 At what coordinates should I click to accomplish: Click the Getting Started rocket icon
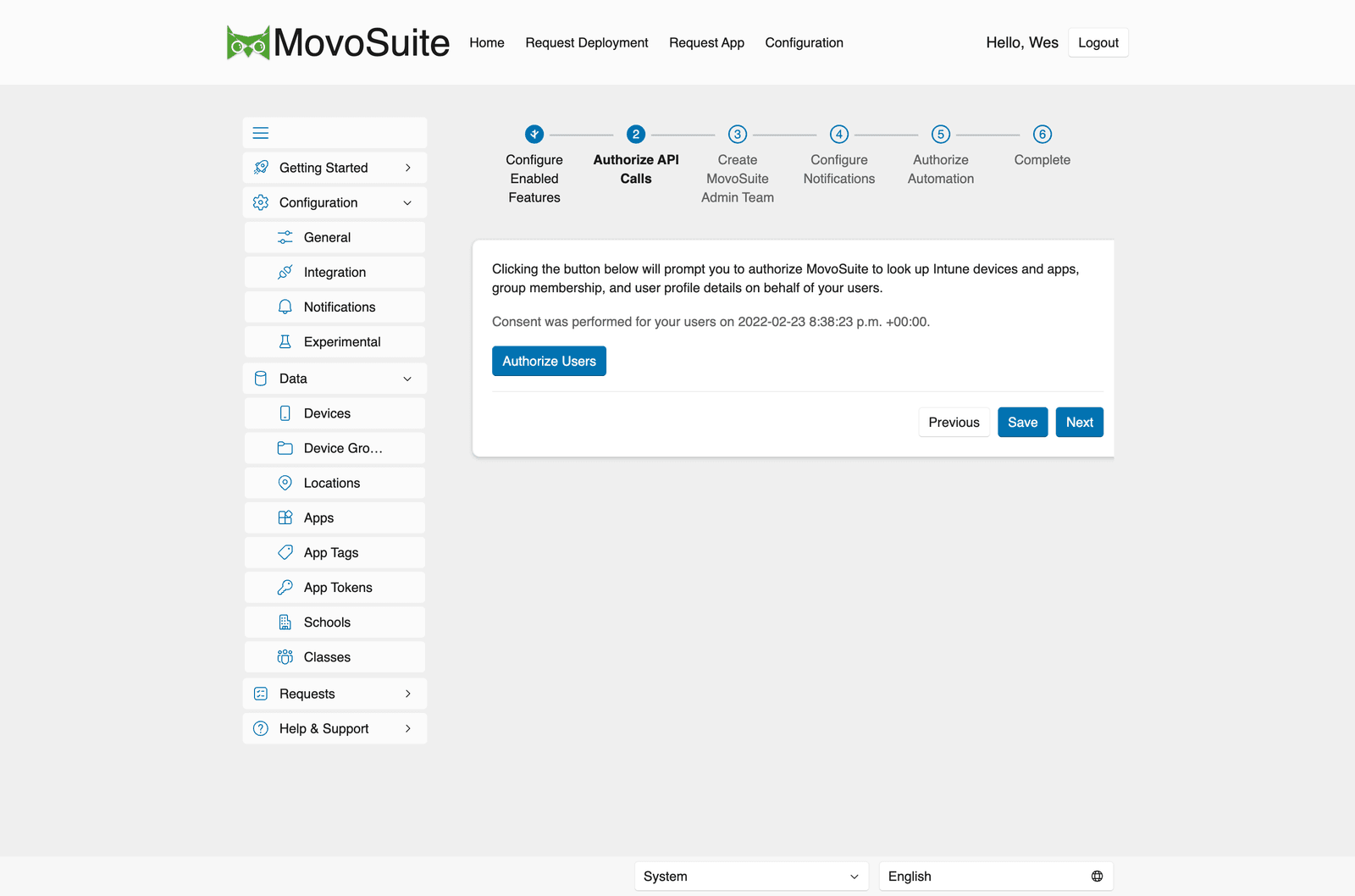click(x=261, y=168)
